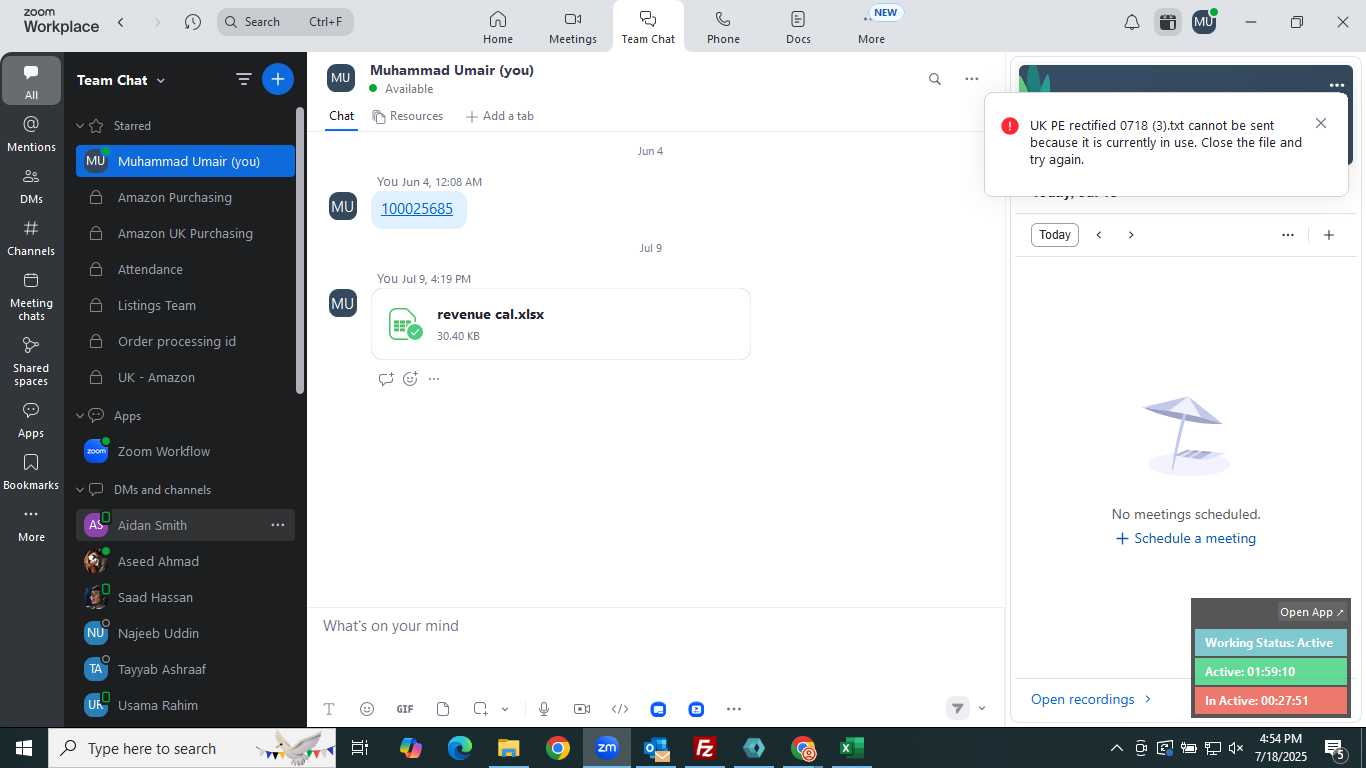Open the Order processing id channel
This screenshot has width=1366, height=768.
point(186,341)
